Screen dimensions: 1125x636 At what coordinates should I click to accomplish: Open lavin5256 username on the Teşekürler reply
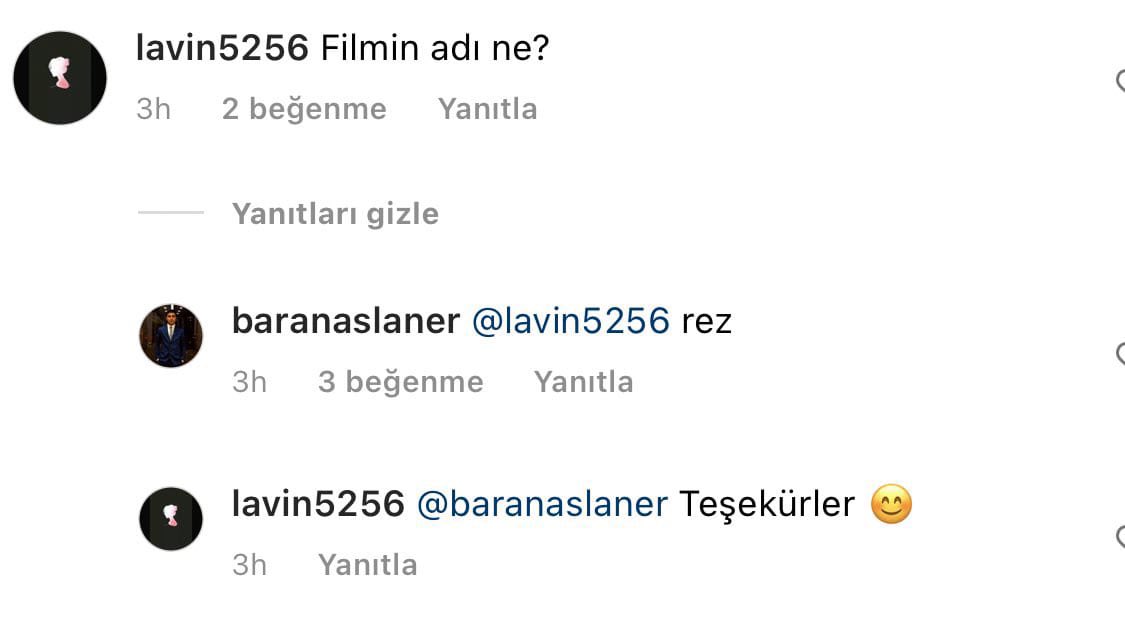(319, 504)
